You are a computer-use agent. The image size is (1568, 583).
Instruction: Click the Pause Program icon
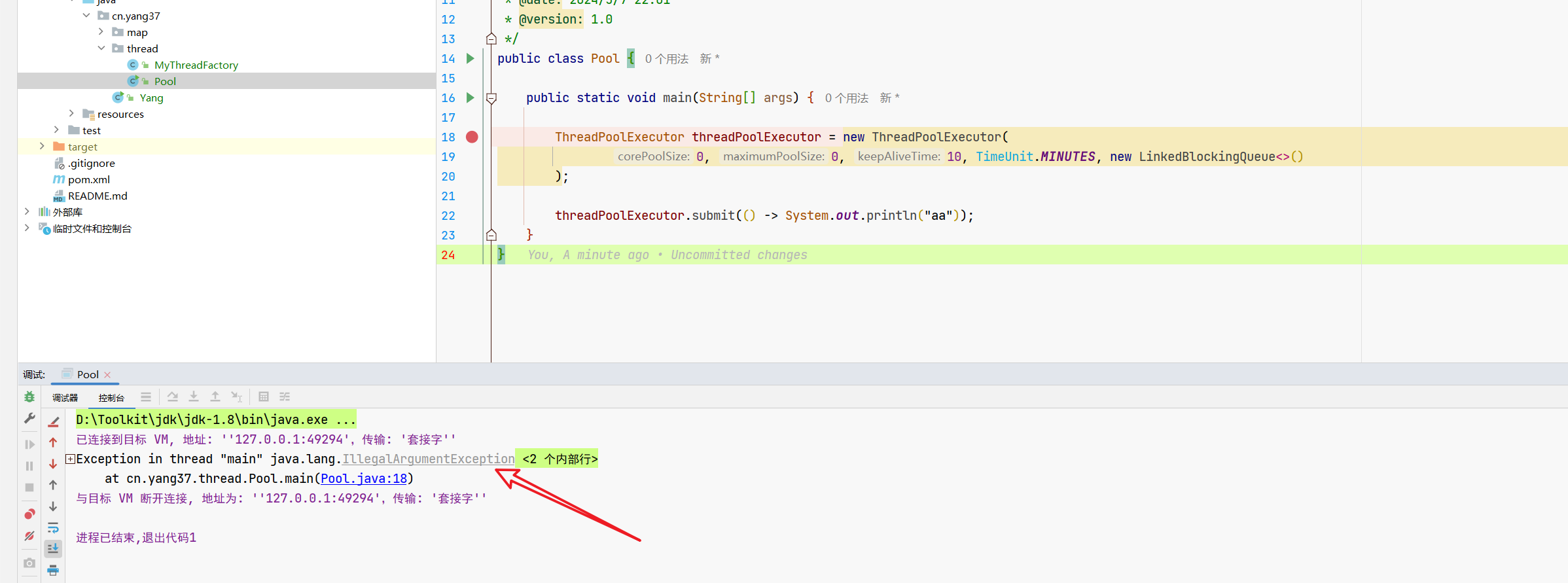pyautogui.click(x=29, y=466)
